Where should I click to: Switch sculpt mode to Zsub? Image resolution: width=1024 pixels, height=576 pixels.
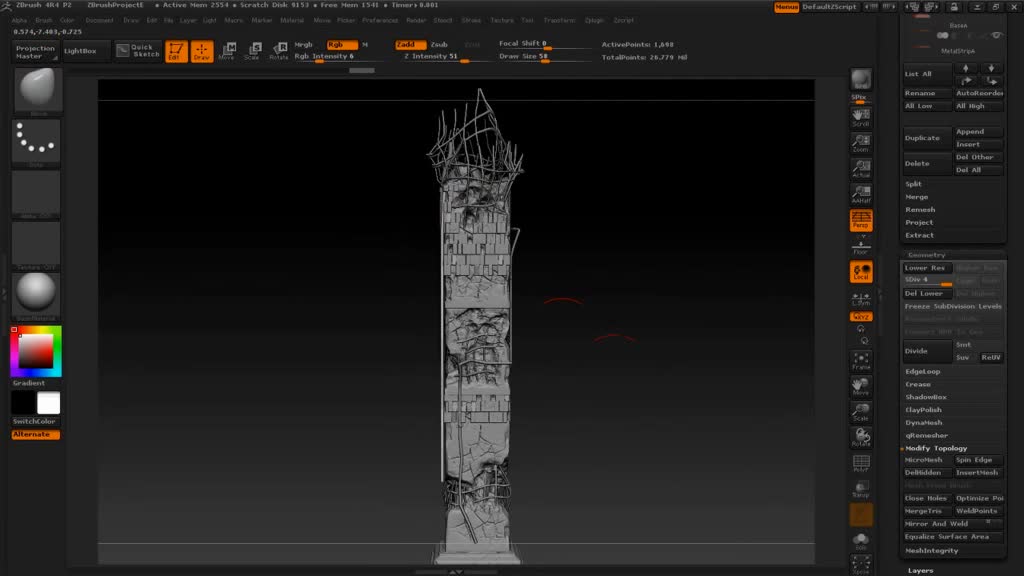click(439, 45)
